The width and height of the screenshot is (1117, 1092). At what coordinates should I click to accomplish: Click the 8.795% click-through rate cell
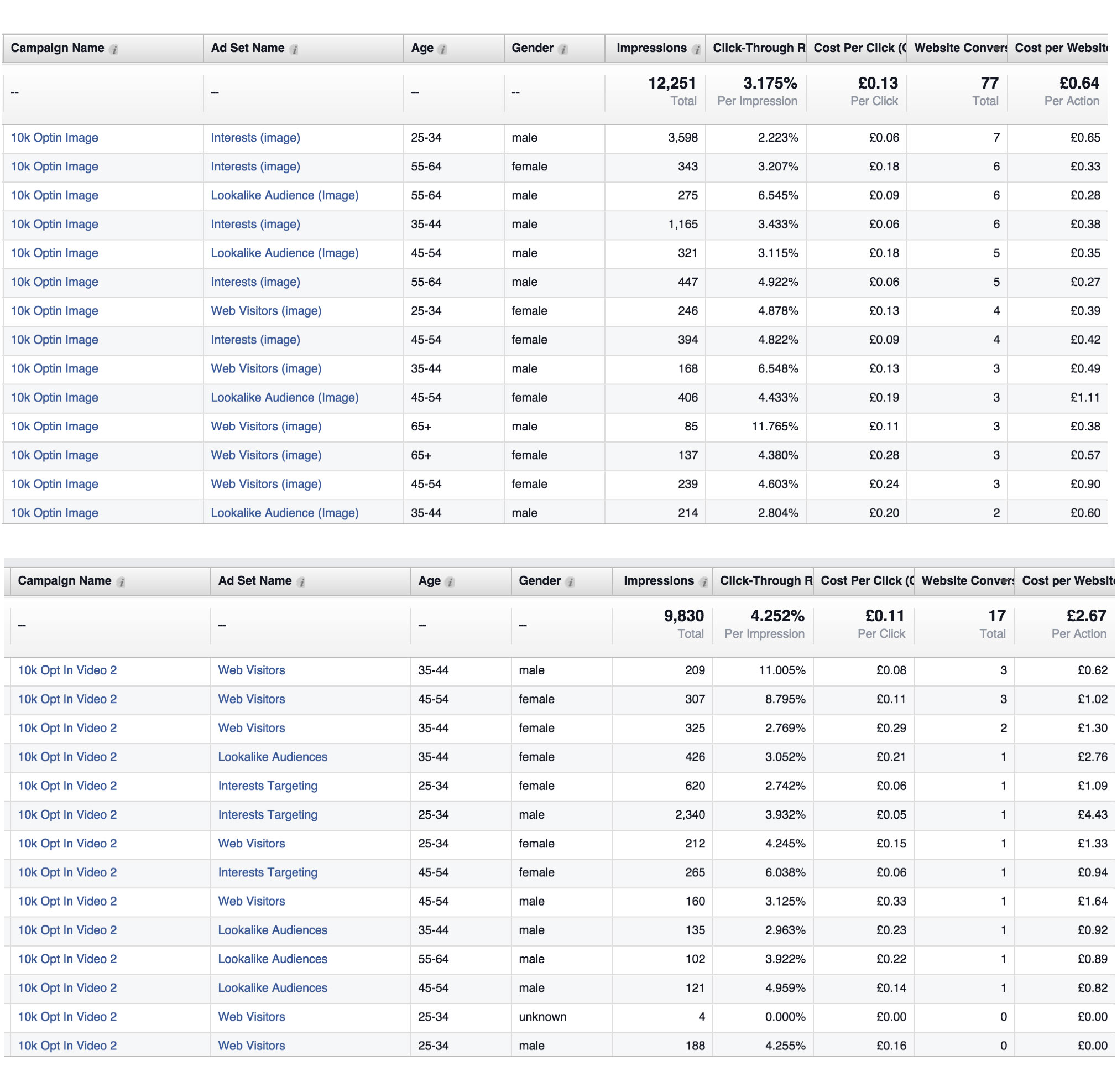pyautogui.click(x=785, y=699)
